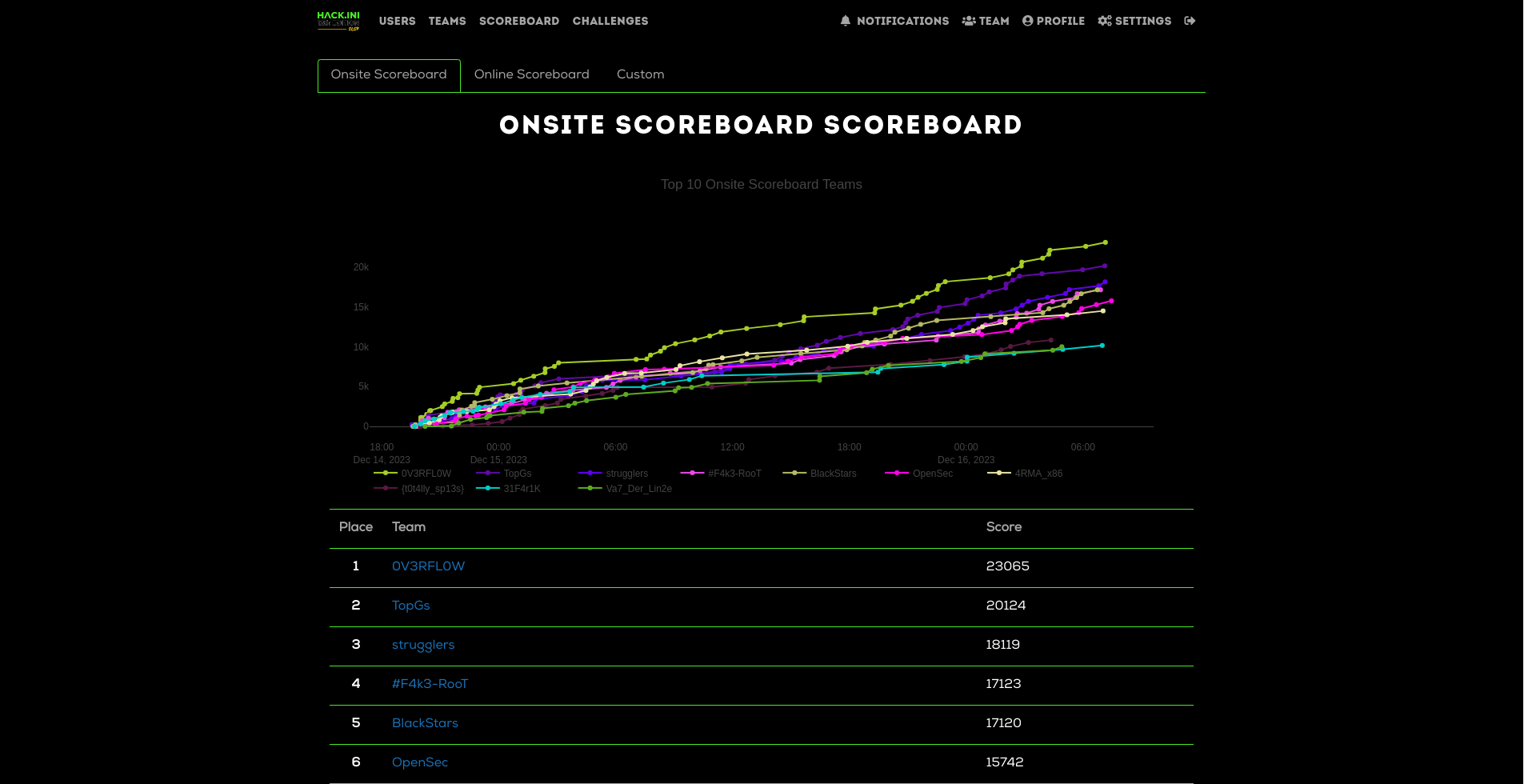This screenshot has width=1524, height=784.
Task: Open strugglers team link in table
Action: [x=423, y=645]
